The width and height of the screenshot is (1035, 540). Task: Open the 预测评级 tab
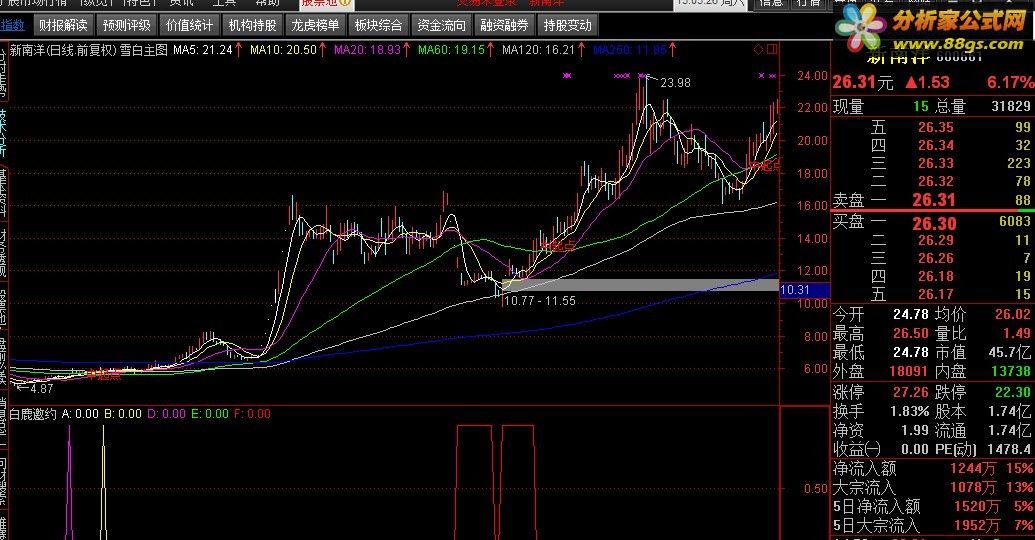coord(127,26)
